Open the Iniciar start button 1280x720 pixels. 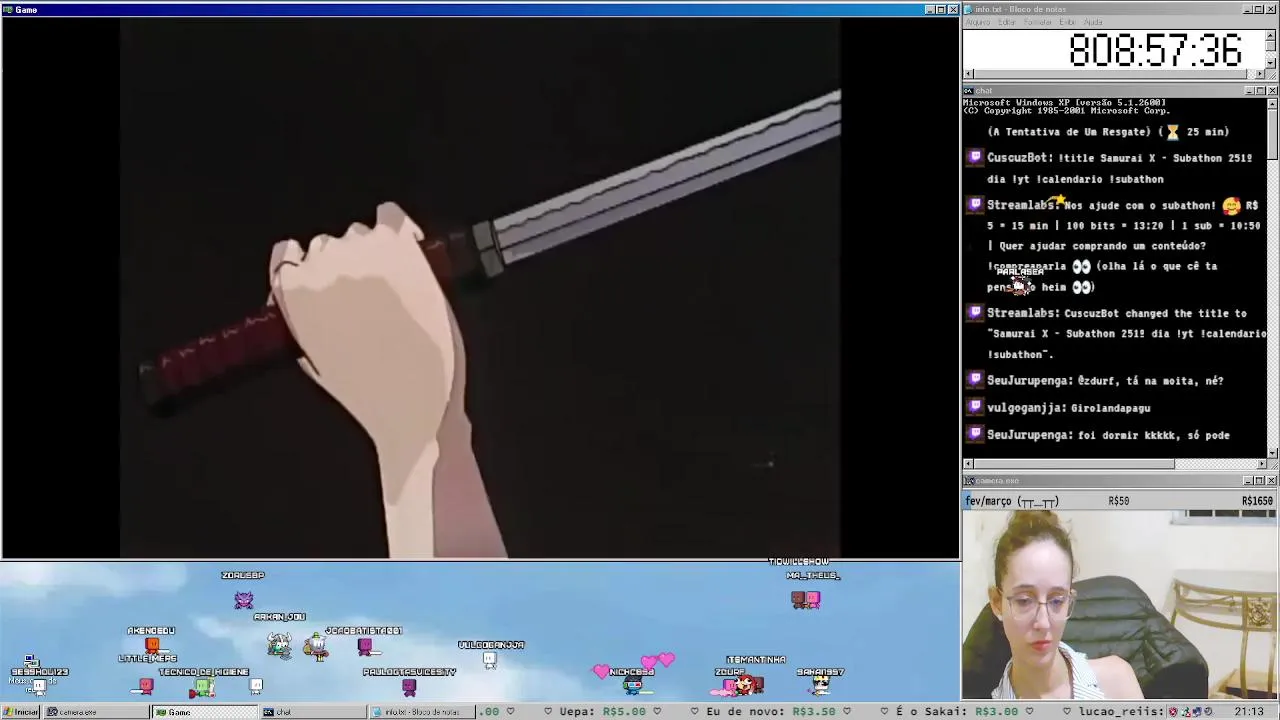tap(20, 712)
